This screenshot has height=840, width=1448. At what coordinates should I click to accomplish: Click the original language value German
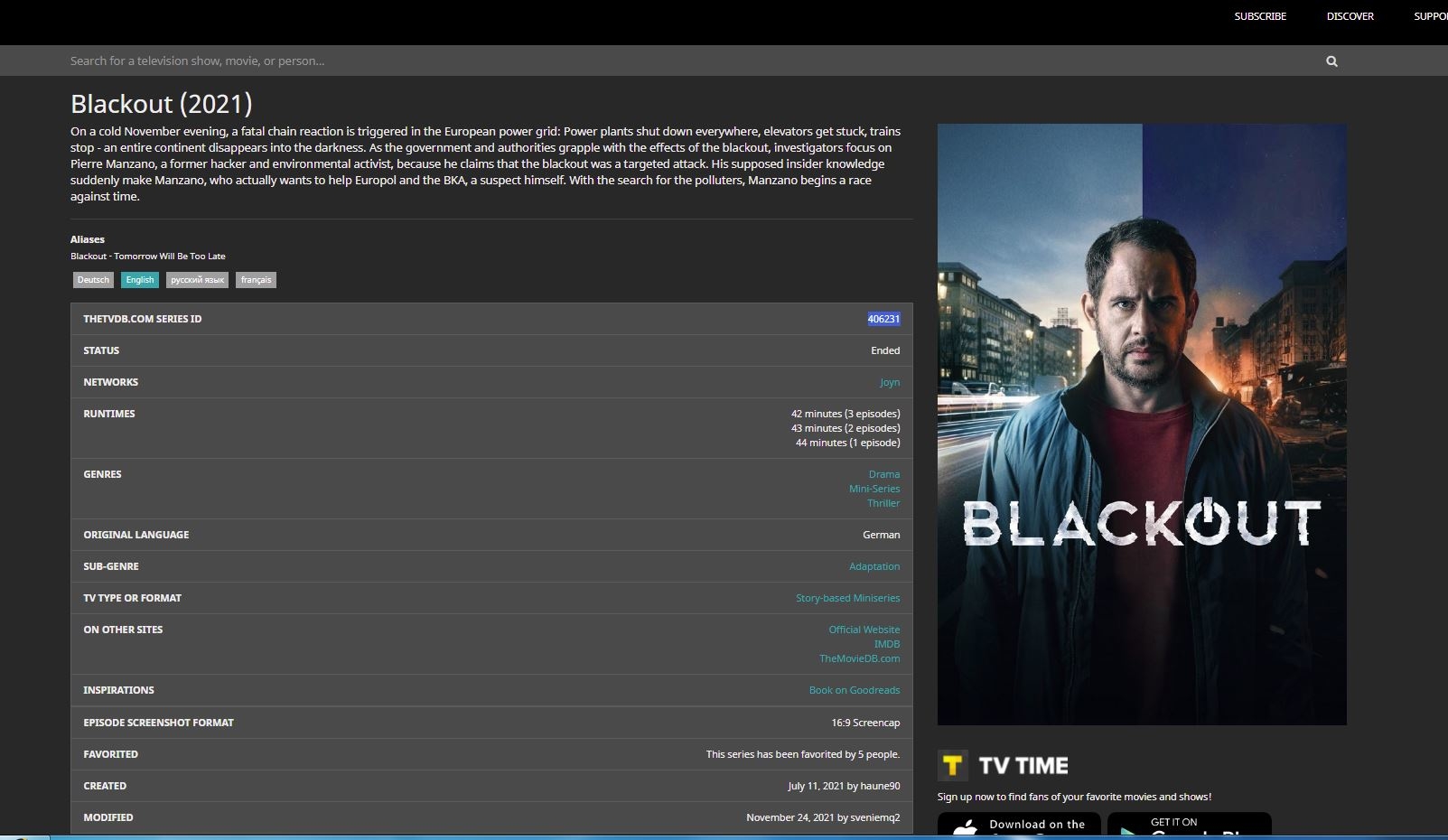tap(882, 535)
